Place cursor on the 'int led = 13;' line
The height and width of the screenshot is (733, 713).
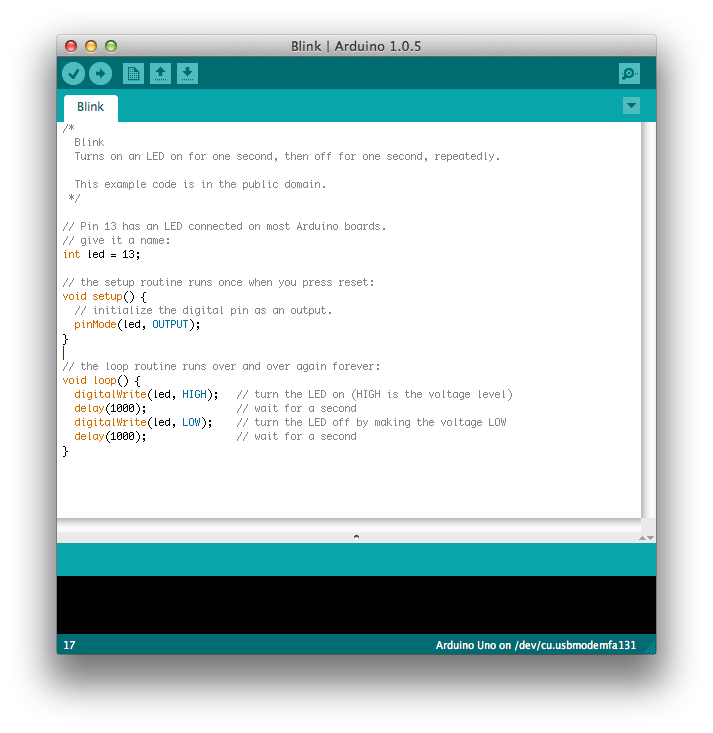click(x=102, y=254)
